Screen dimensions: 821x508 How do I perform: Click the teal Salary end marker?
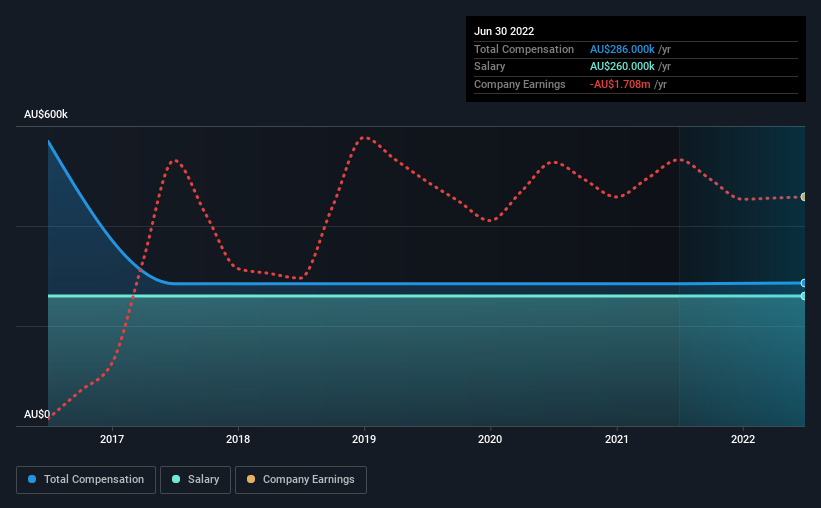[803, 296]
